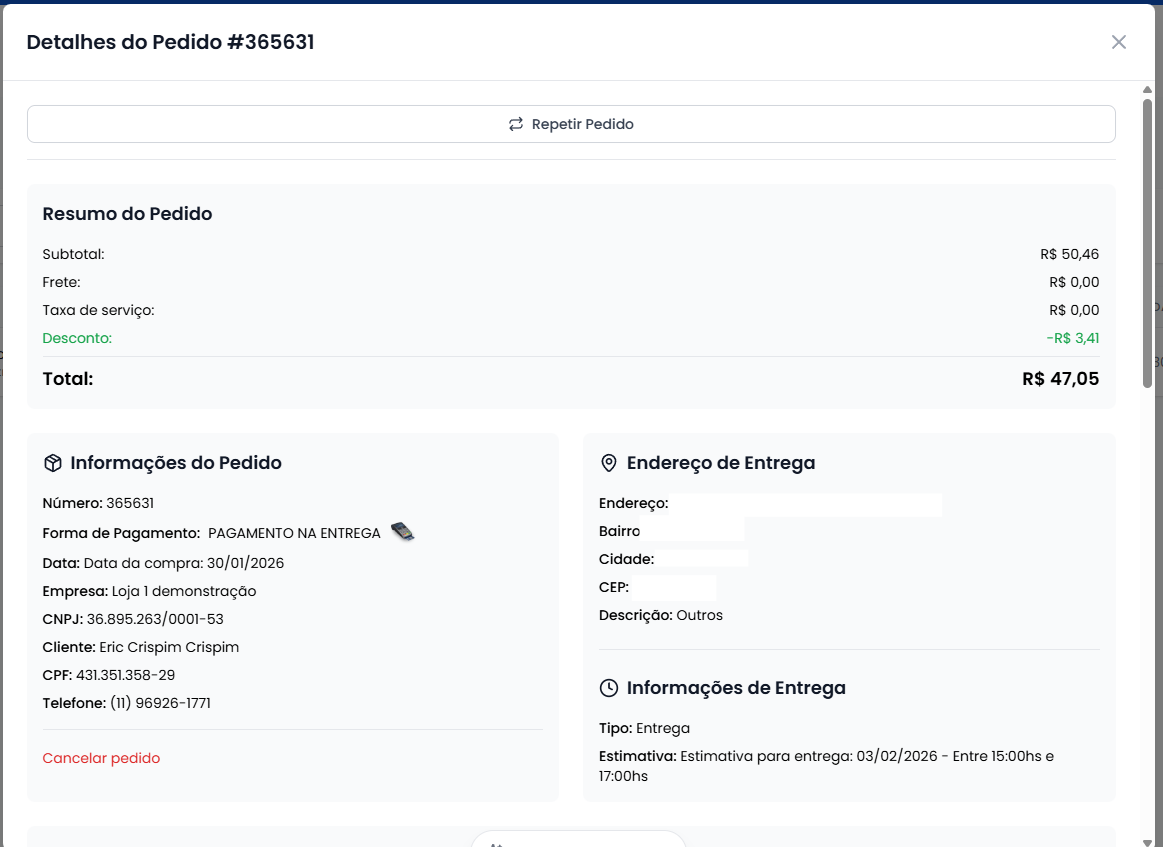
Task: Click the location pin icon by Endereço de Entrega
Action: 608,463
